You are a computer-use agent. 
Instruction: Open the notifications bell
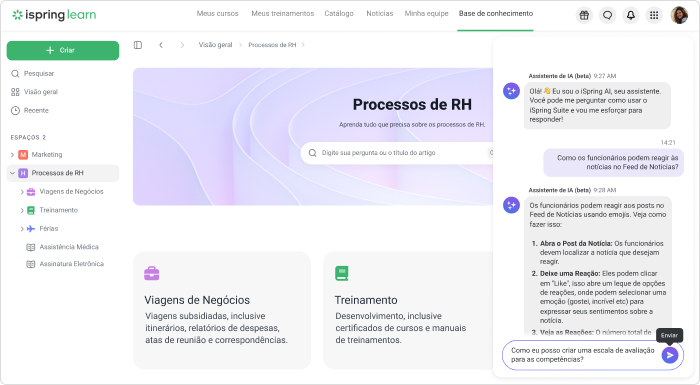coord(630,15)
